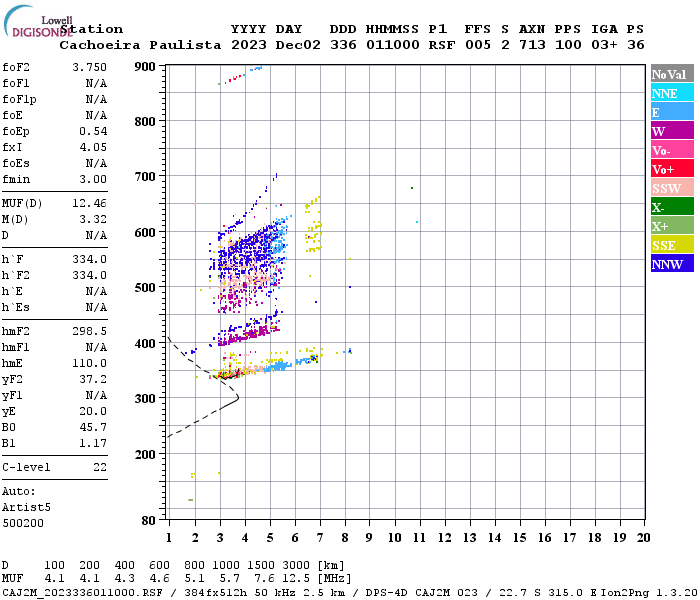Click the hmE value 110.0
700x600 pixels.
click(x=89, y=363)
